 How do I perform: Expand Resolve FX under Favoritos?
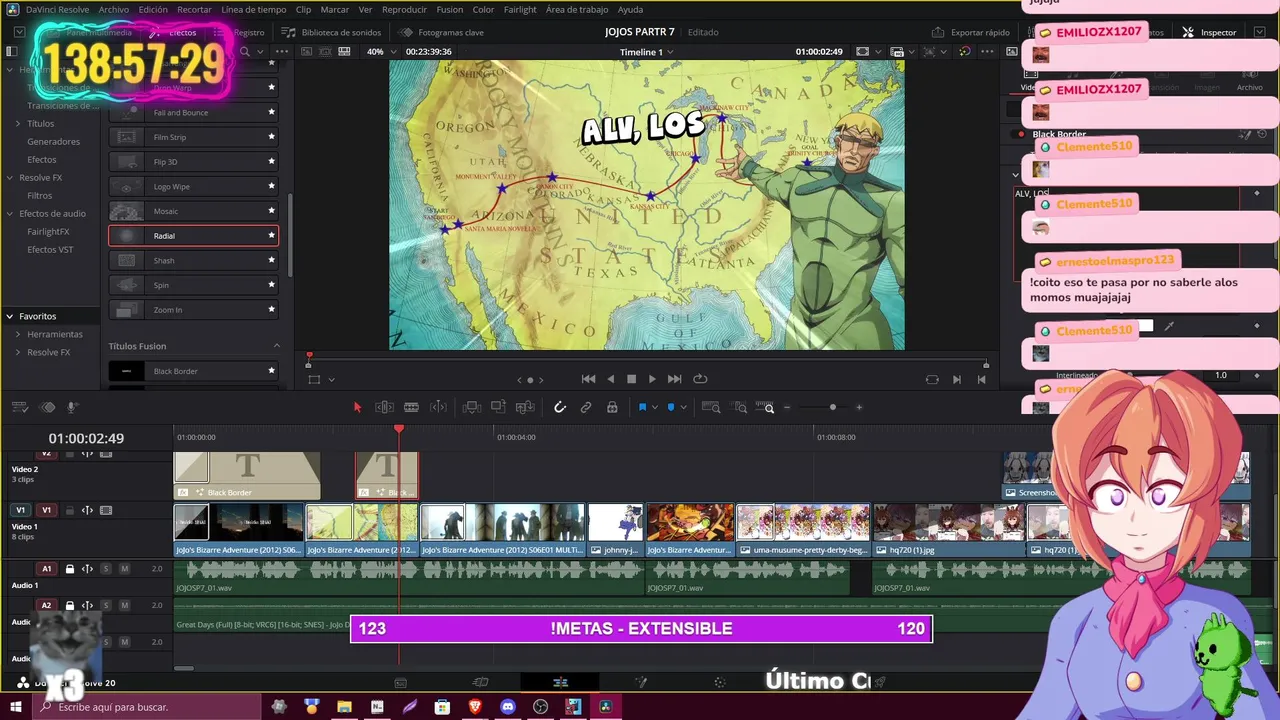tap(18, 352)
